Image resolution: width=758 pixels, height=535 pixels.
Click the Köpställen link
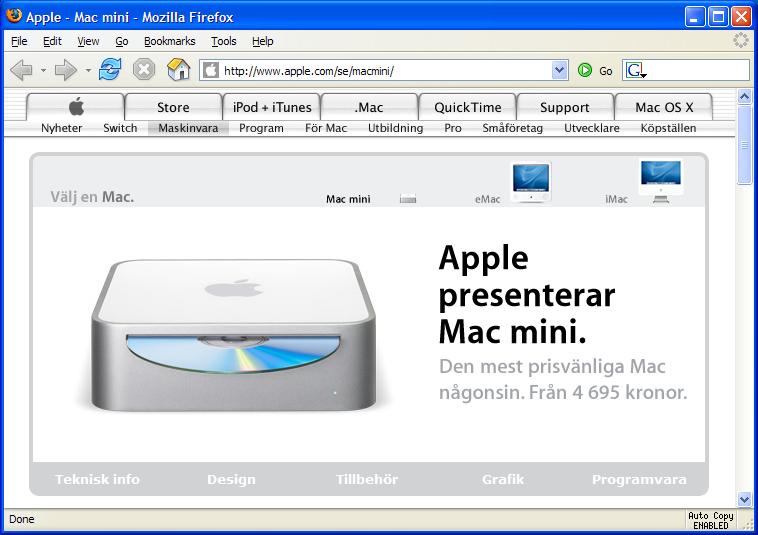pos(668,128)
